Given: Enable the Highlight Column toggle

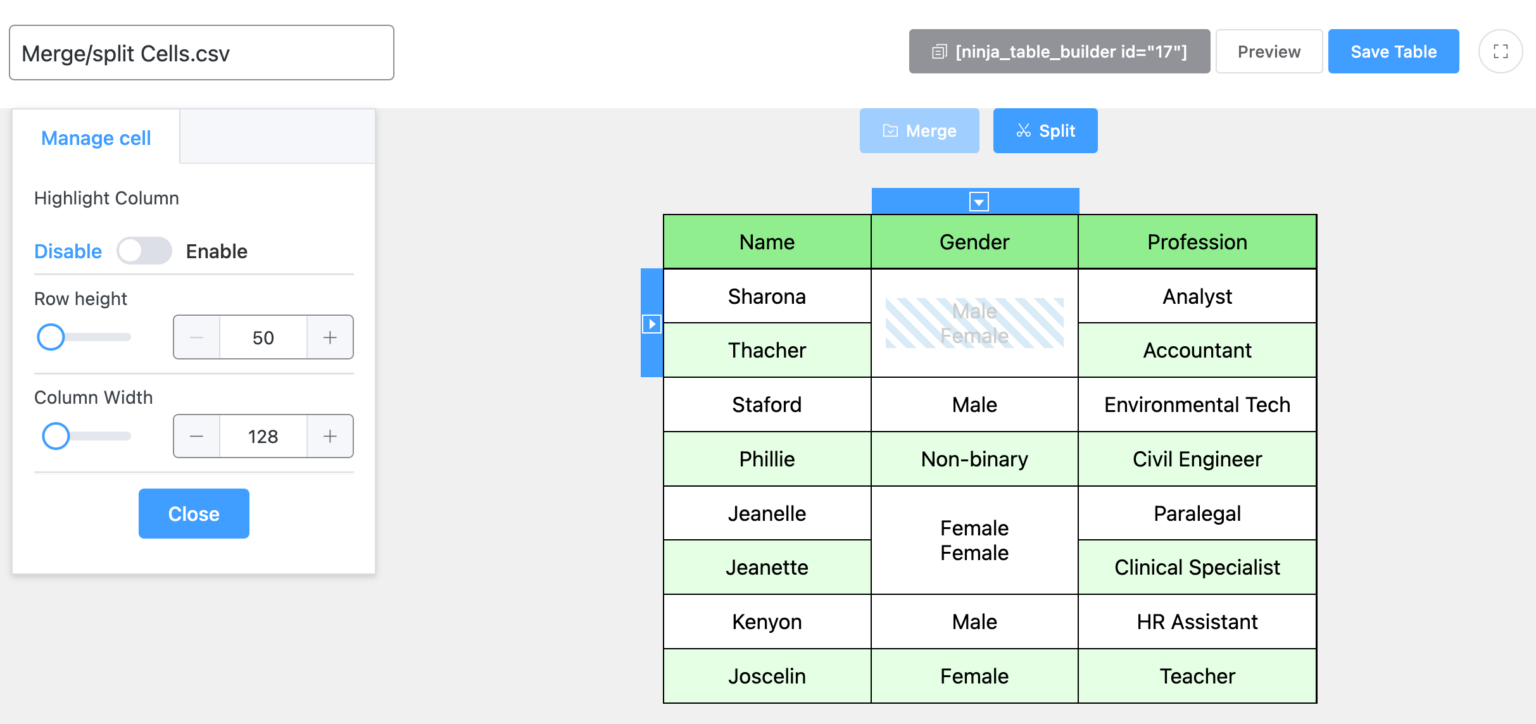Looking at the screenshot, I should [x=144, y=251].
